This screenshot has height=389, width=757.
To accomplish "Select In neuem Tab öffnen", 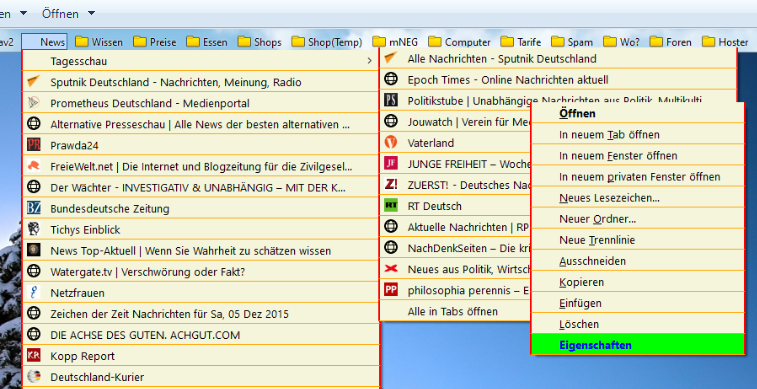I will coord(638,134).
